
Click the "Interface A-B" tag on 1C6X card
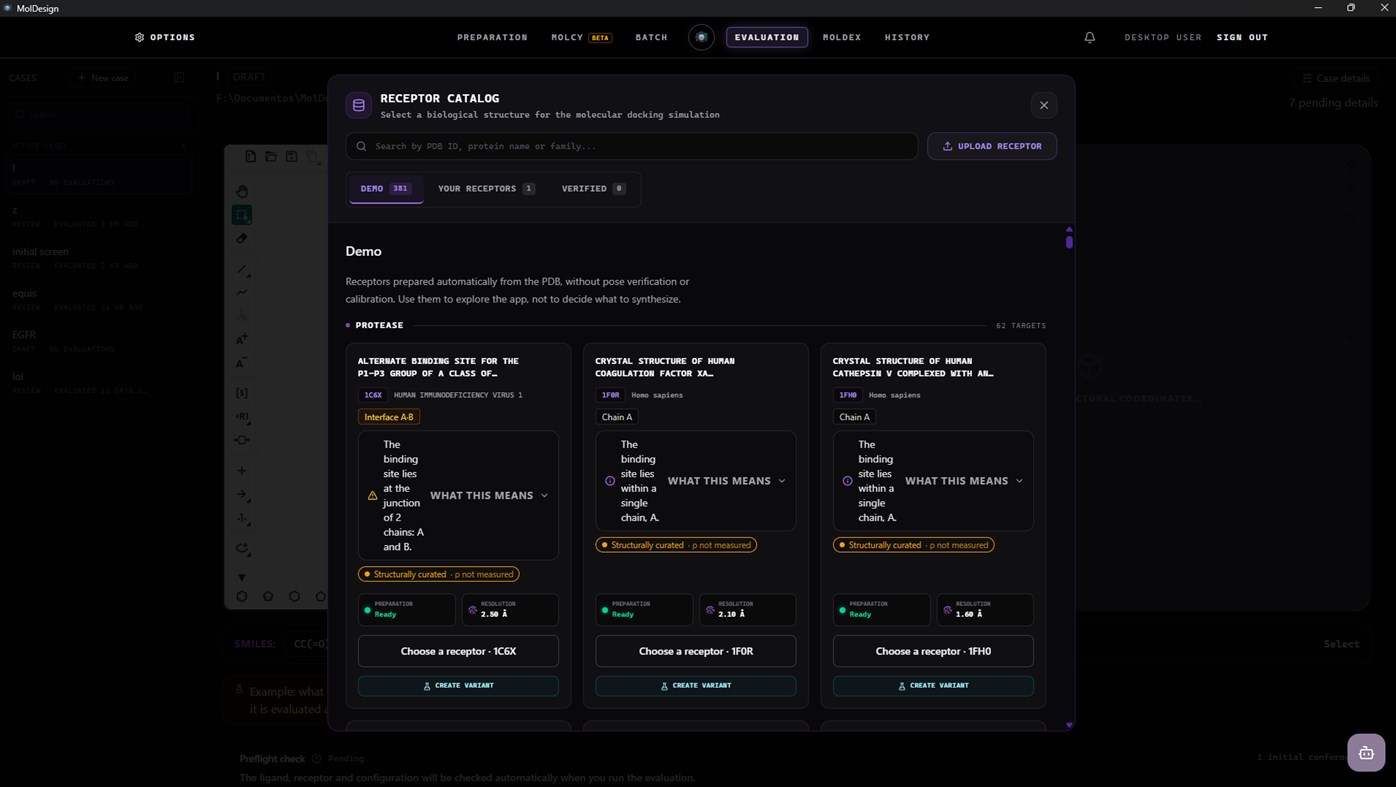389,417
